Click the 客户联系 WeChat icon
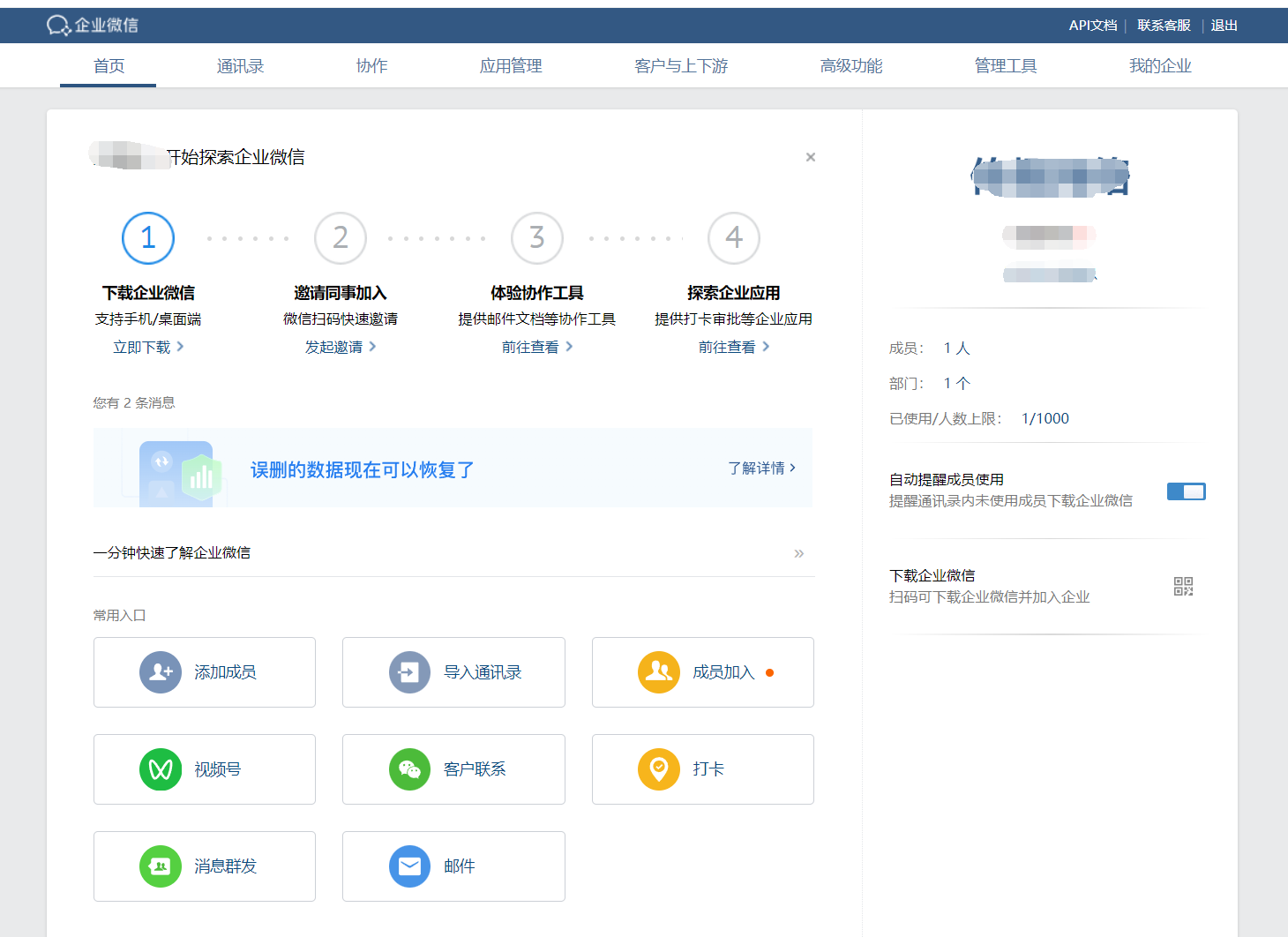 click(x=409, y=769)
